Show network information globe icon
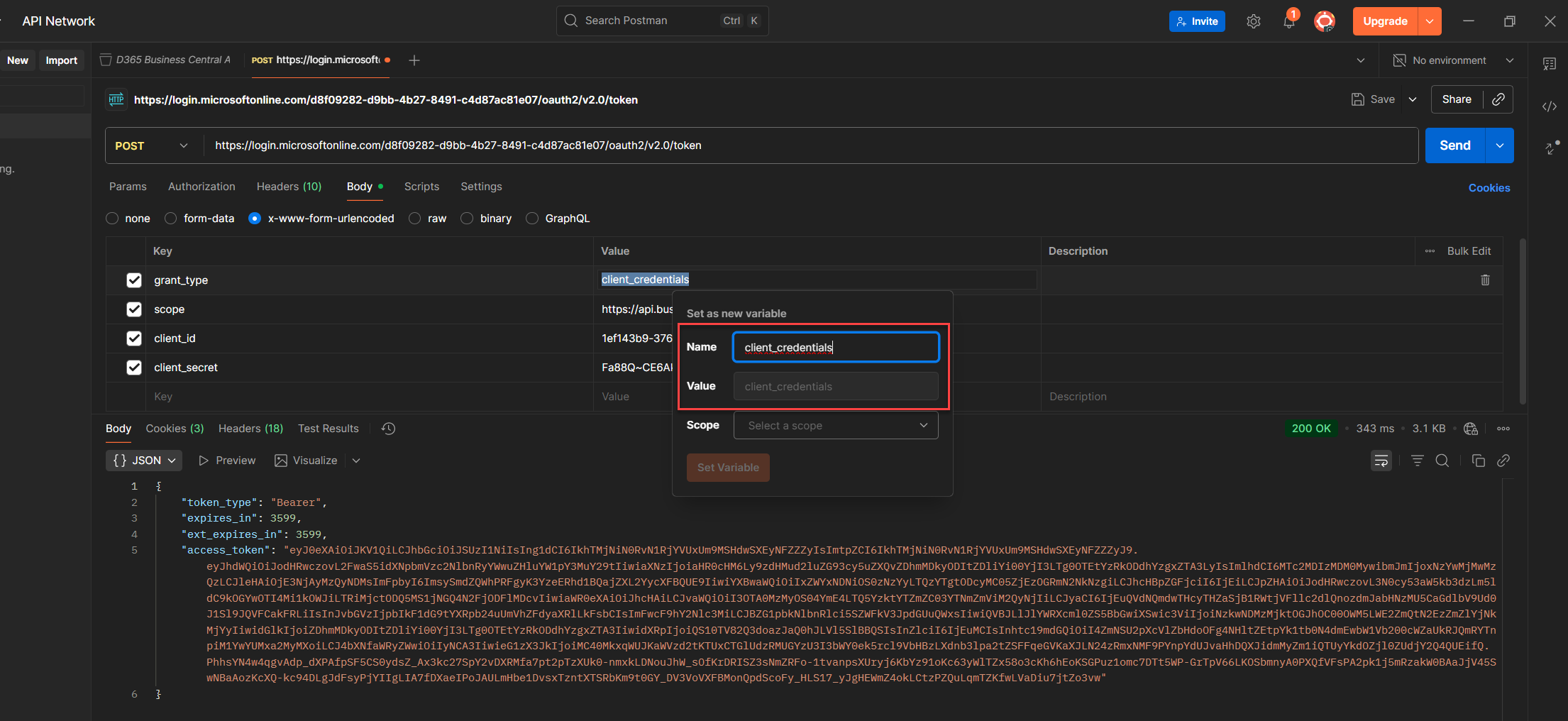This screenshot has height=721, width=1568. coord(1470,429)
